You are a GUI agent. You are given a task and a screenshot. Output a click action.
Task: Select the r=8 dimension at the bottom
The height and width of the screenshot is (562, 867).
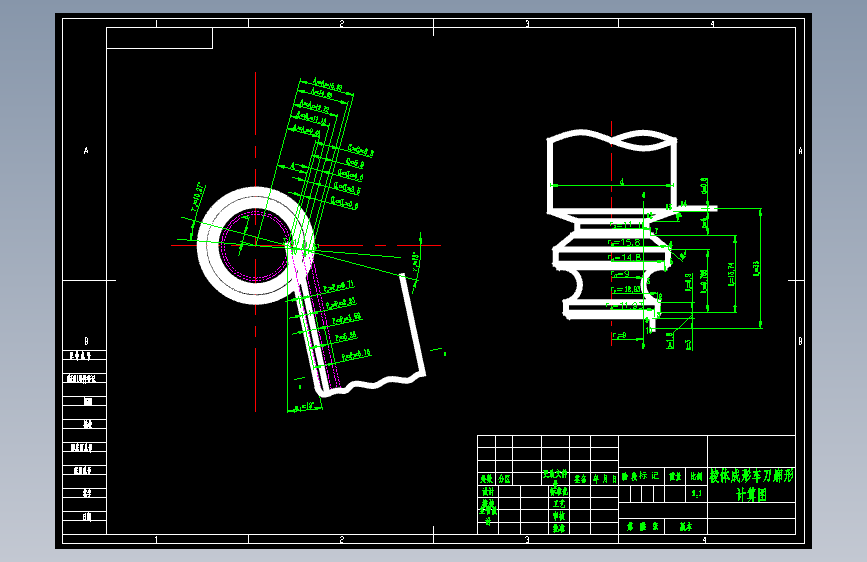click(x=619, y=335)
